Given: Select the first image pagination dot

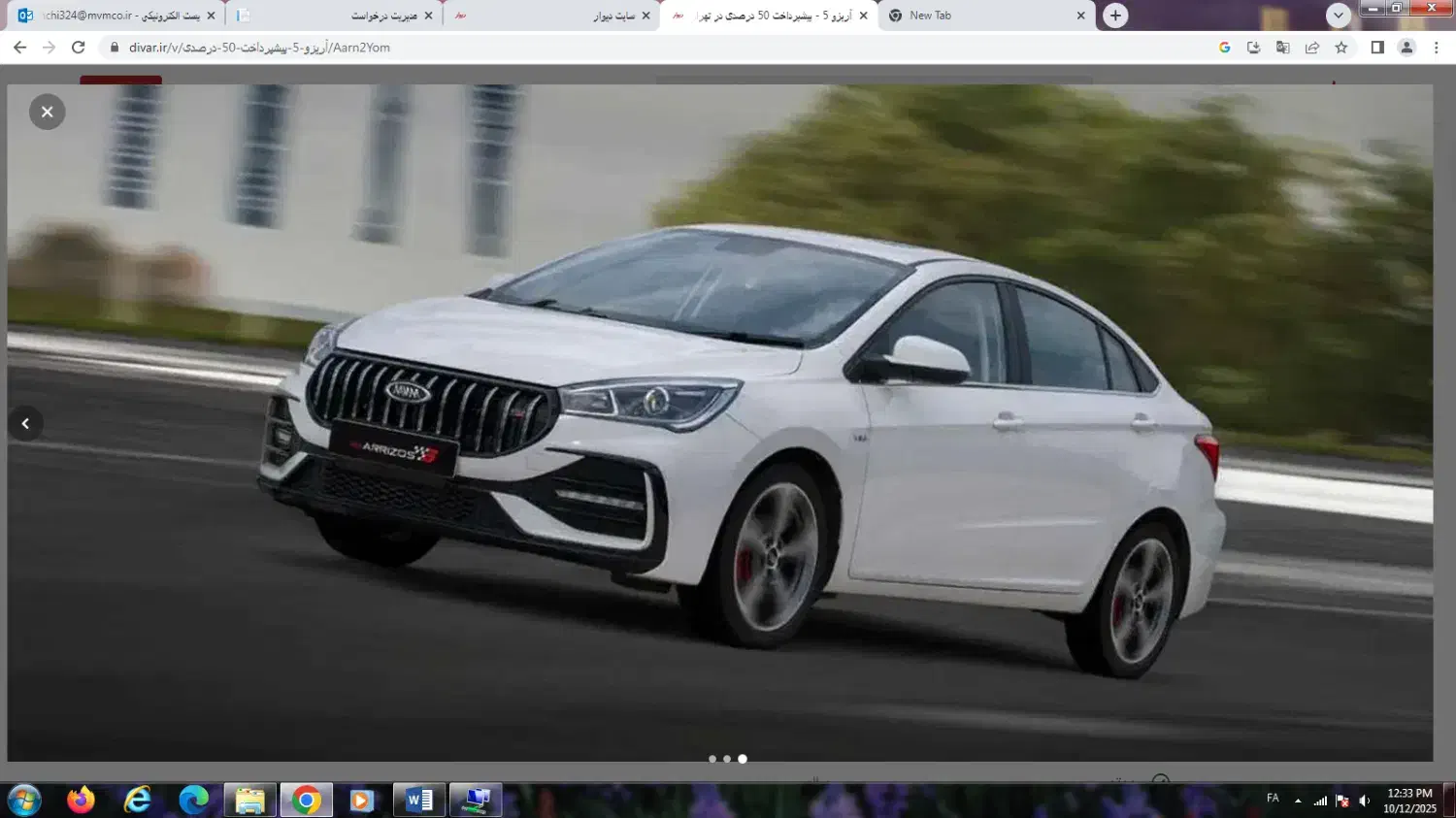Looking at the screenshot, I should pyautogui.click(x=712, y=759).
